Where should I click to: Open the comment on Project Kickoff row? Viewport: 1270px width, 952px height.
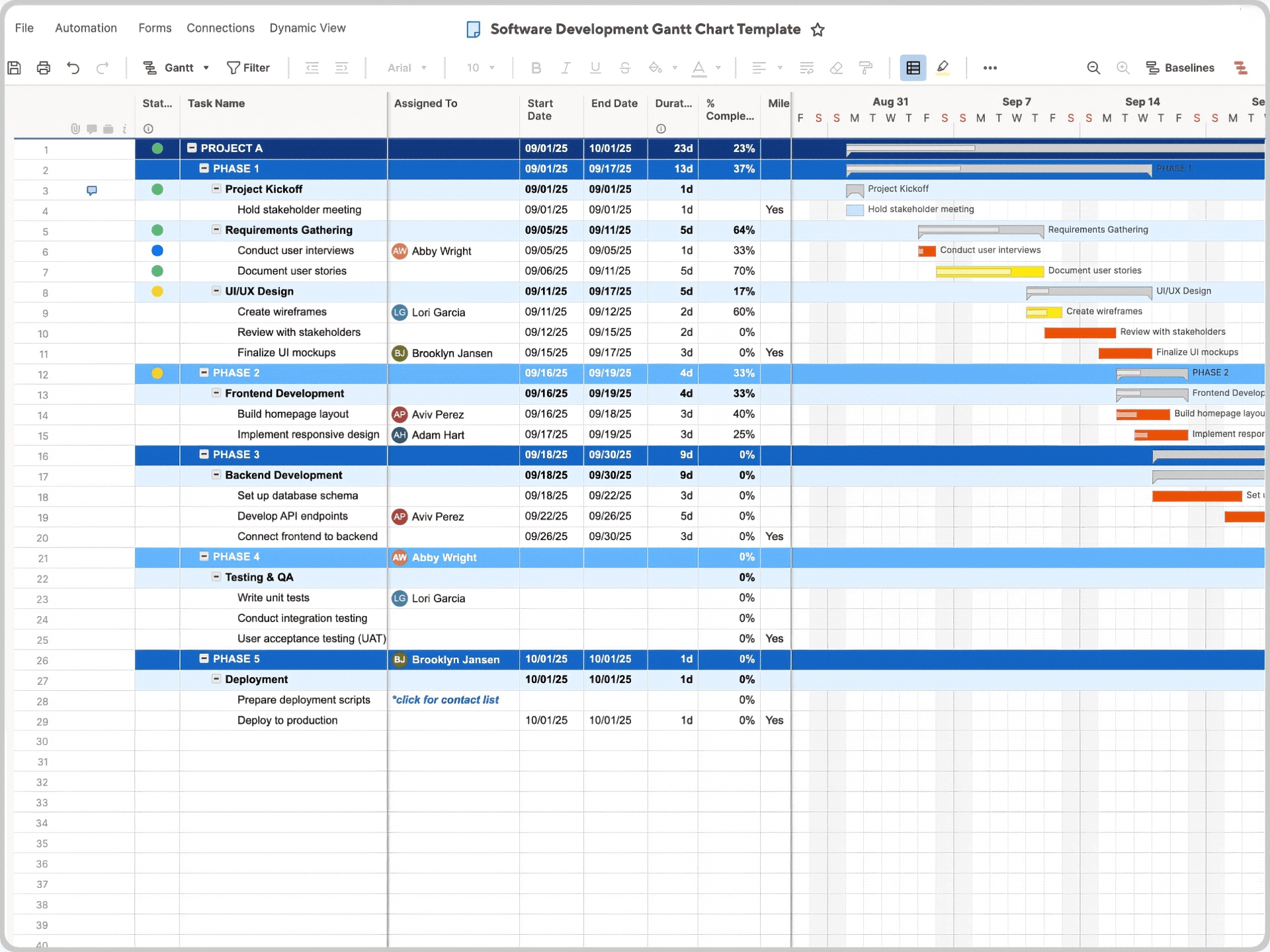tap(91, 190)
